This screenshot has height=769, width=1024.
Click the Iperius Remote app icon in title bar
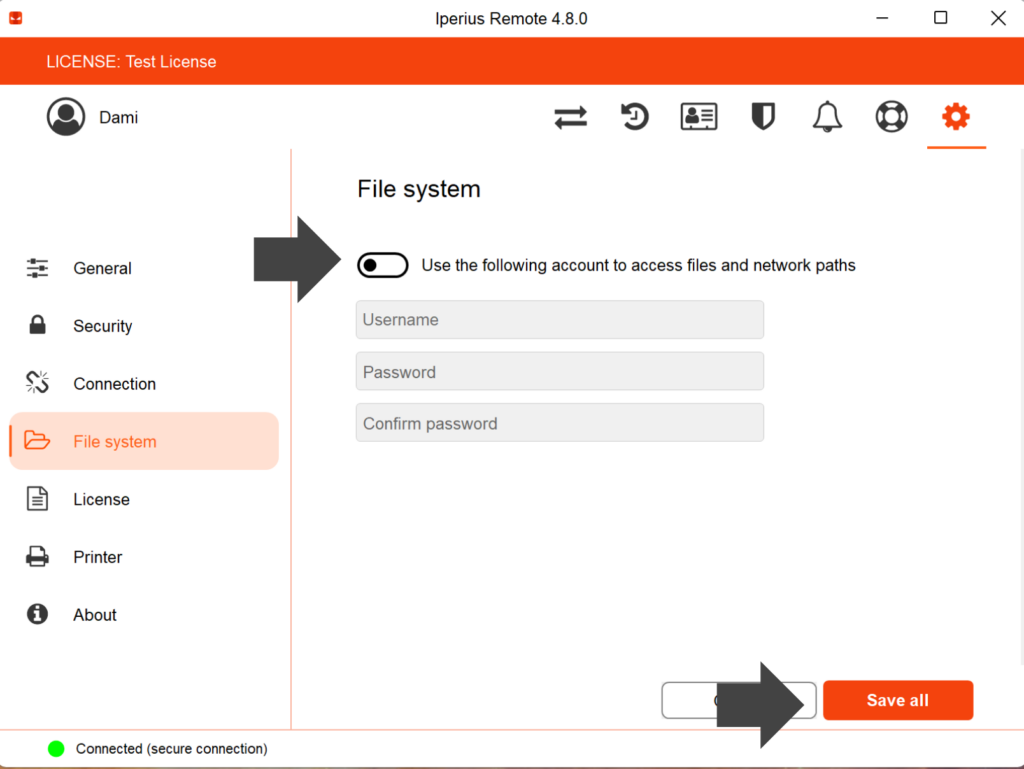(x=16, y=18)
